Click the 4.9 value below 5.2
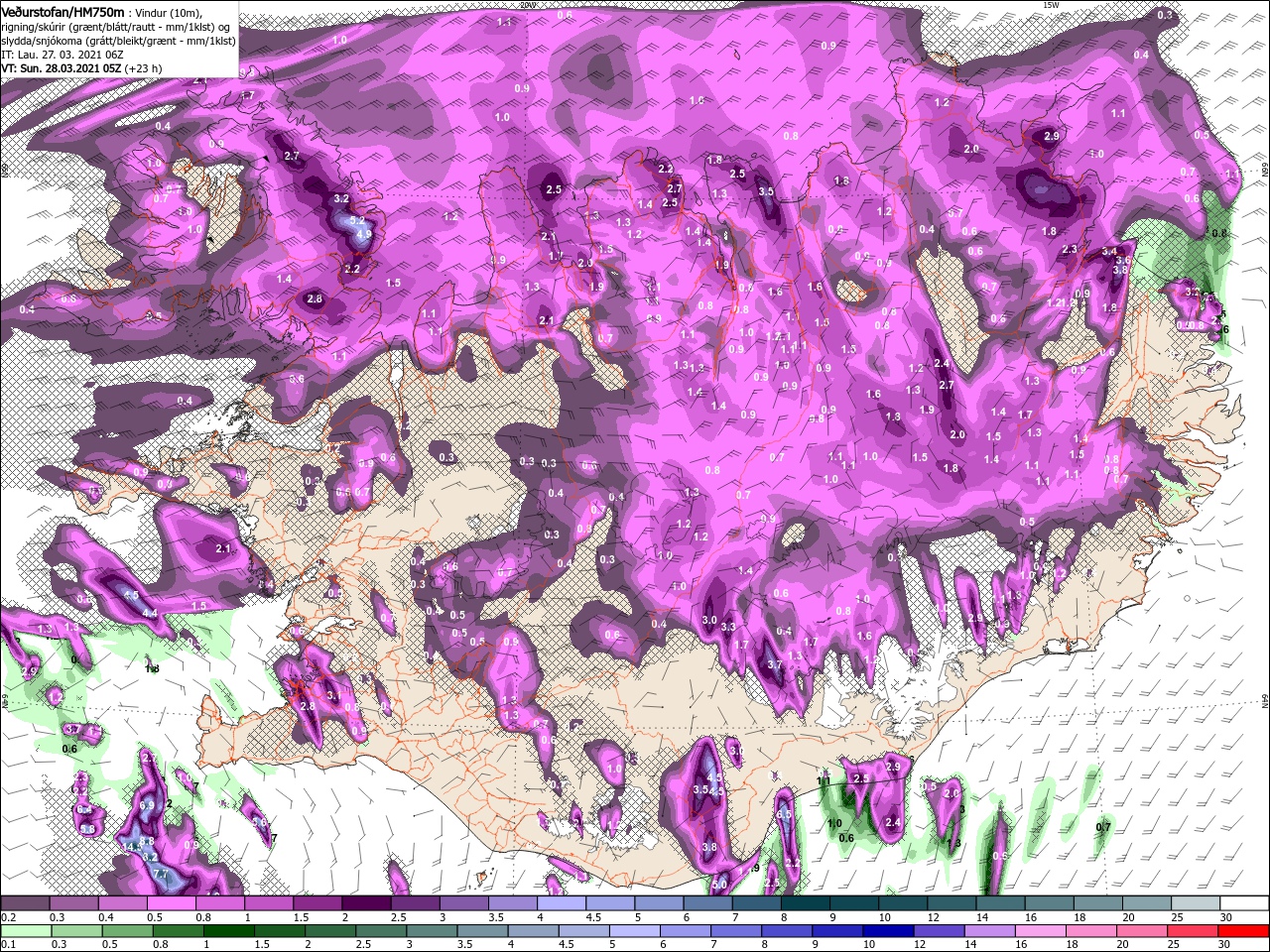This screenshot has width=1270, height=952. [x=363, y=235]
